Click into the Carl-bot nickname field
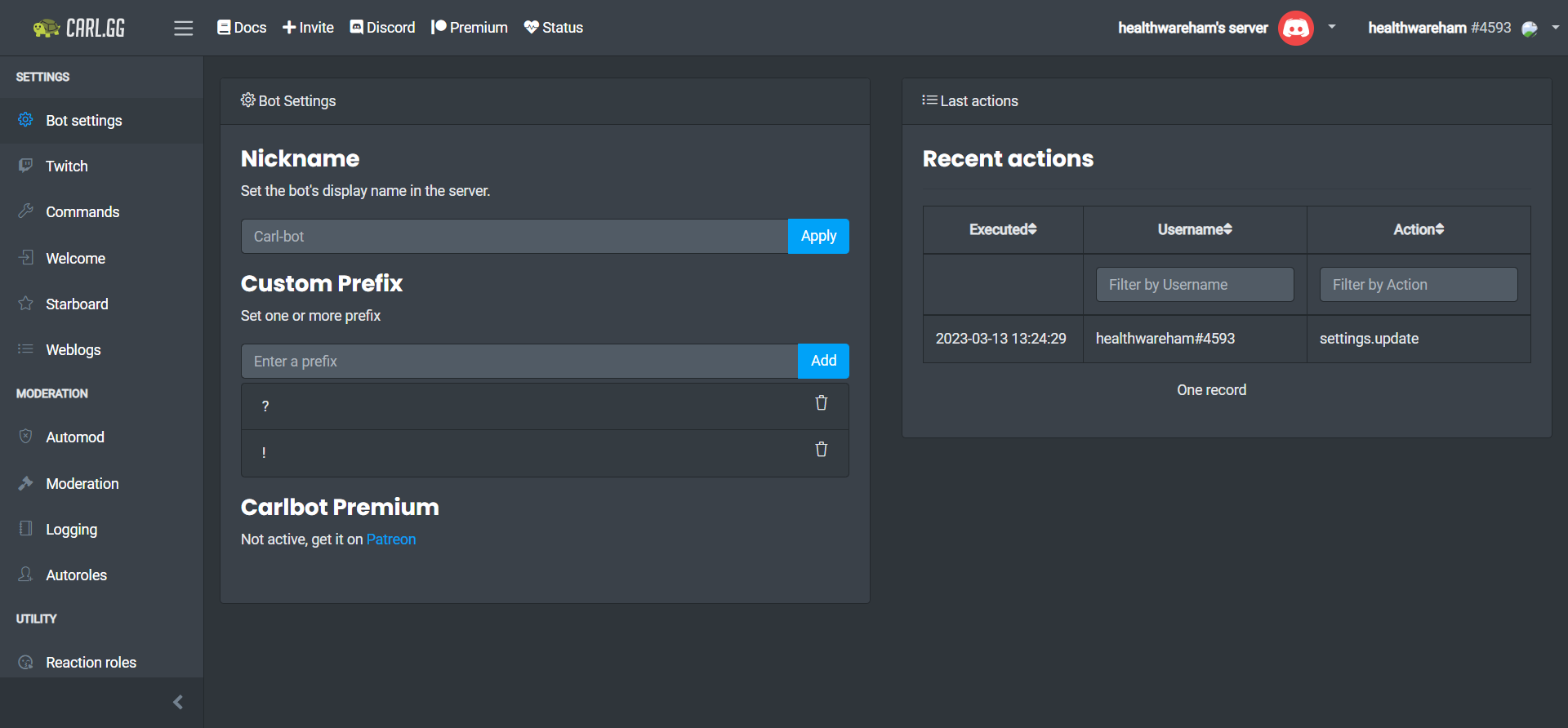 point(514,237)
